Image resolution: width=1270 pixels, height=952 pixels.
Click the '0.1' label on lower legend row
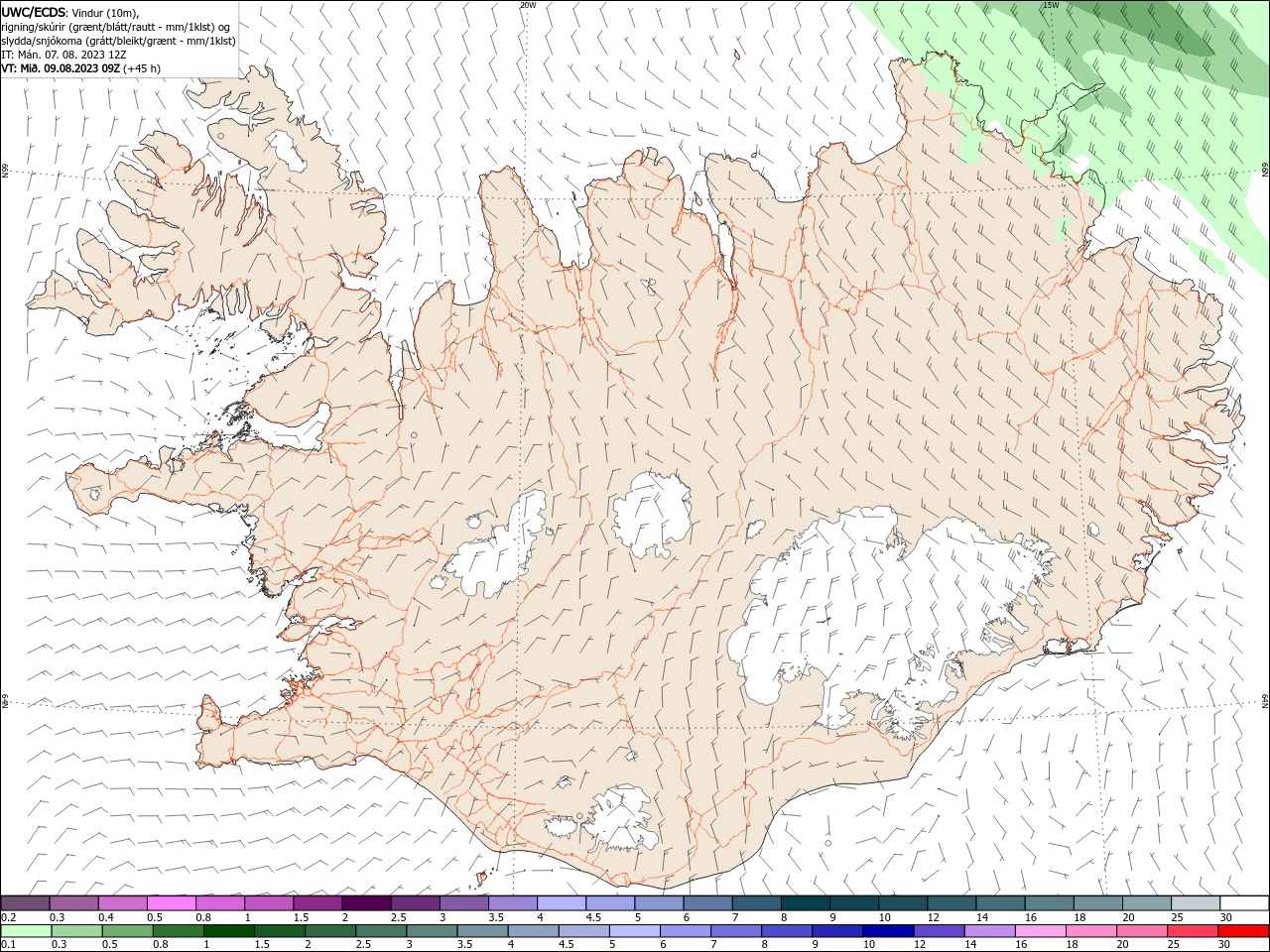click(8, 945)
